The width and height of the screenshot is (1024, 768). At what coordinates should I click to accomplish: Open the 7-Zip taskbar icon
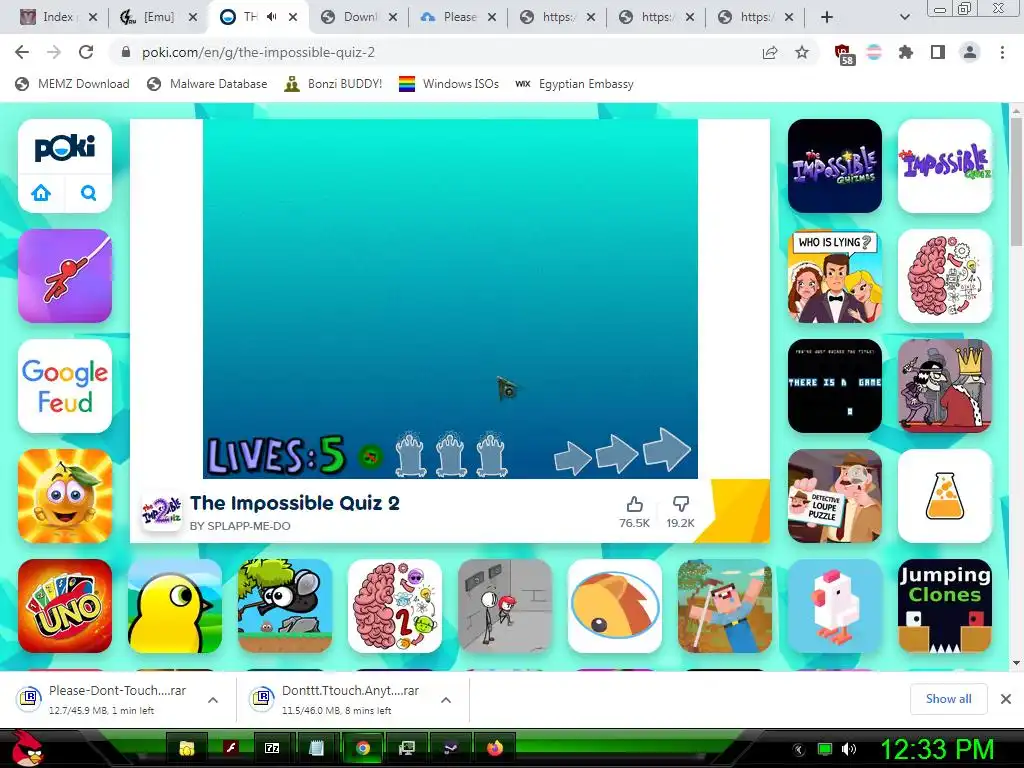[x=272, y=748]
